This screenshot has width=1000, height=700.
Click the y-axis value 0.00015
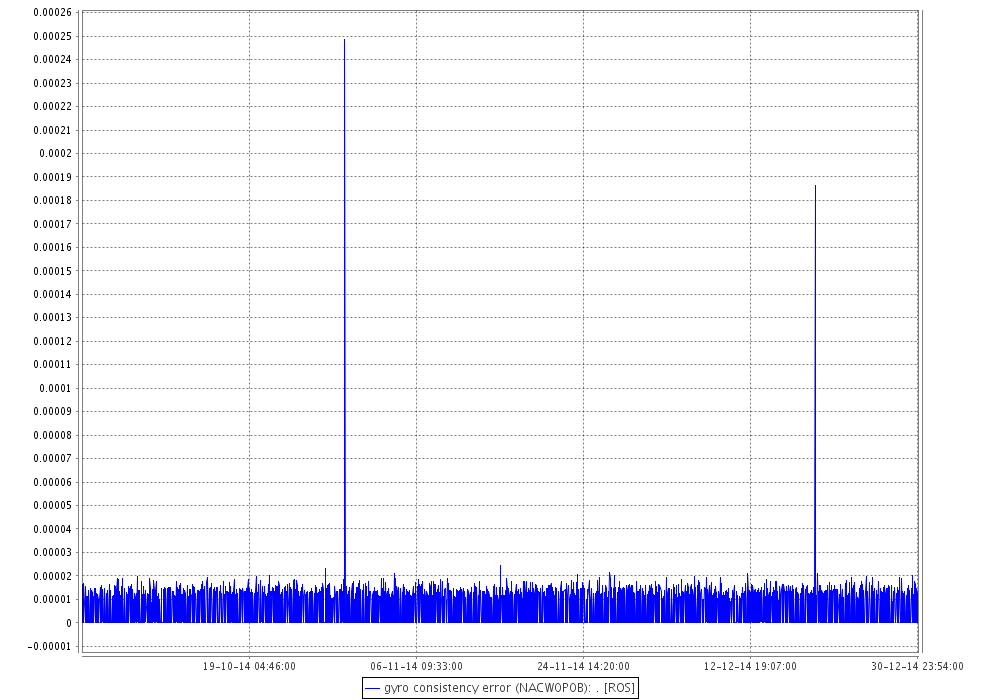point(53,271)
